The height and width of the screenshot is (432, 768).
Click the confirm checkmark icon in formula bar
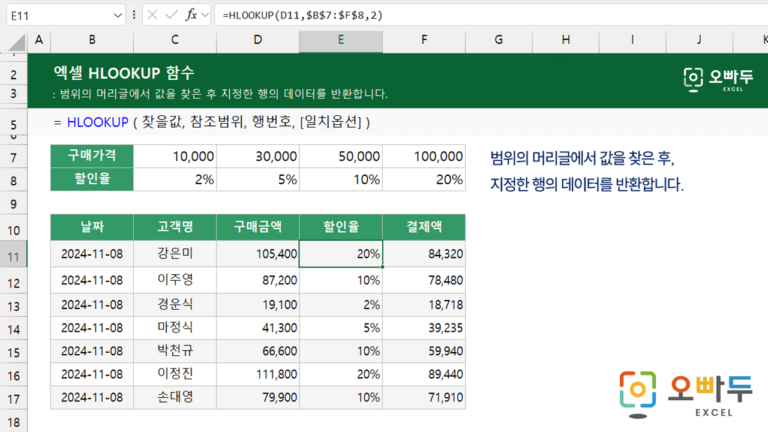click(x=171, y=15)
